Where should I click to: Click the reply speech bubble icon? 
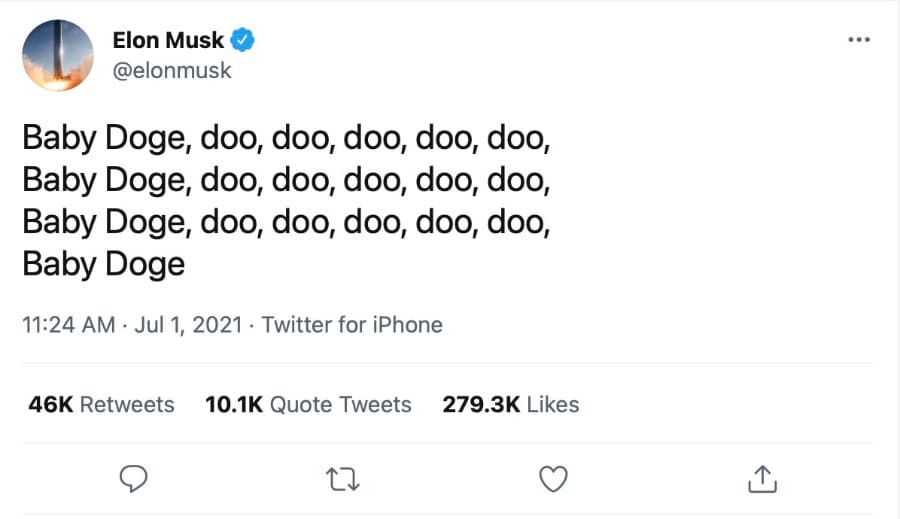tap(134, 479)
